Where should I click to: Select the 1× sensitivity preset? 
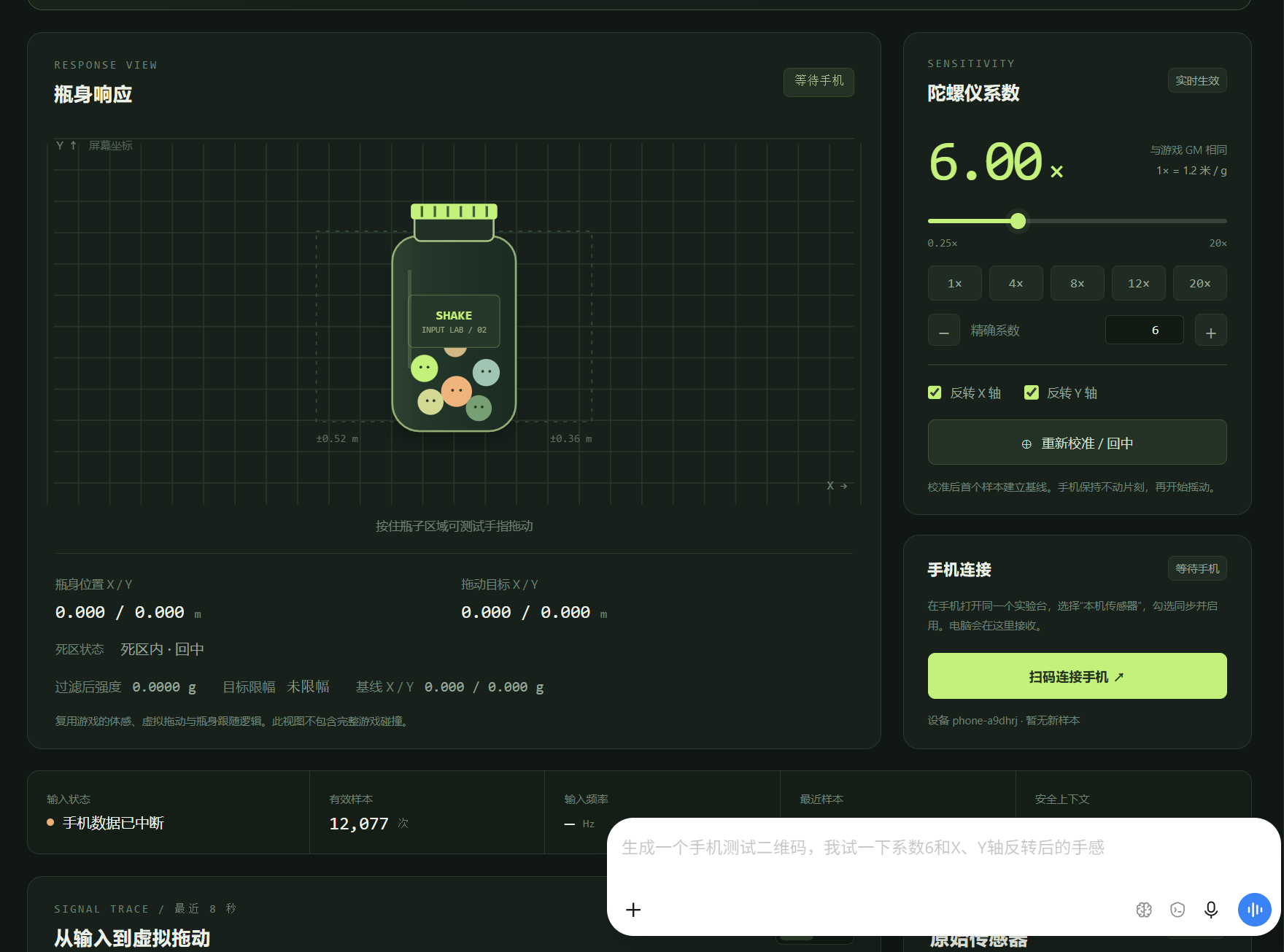pos(955,283)
